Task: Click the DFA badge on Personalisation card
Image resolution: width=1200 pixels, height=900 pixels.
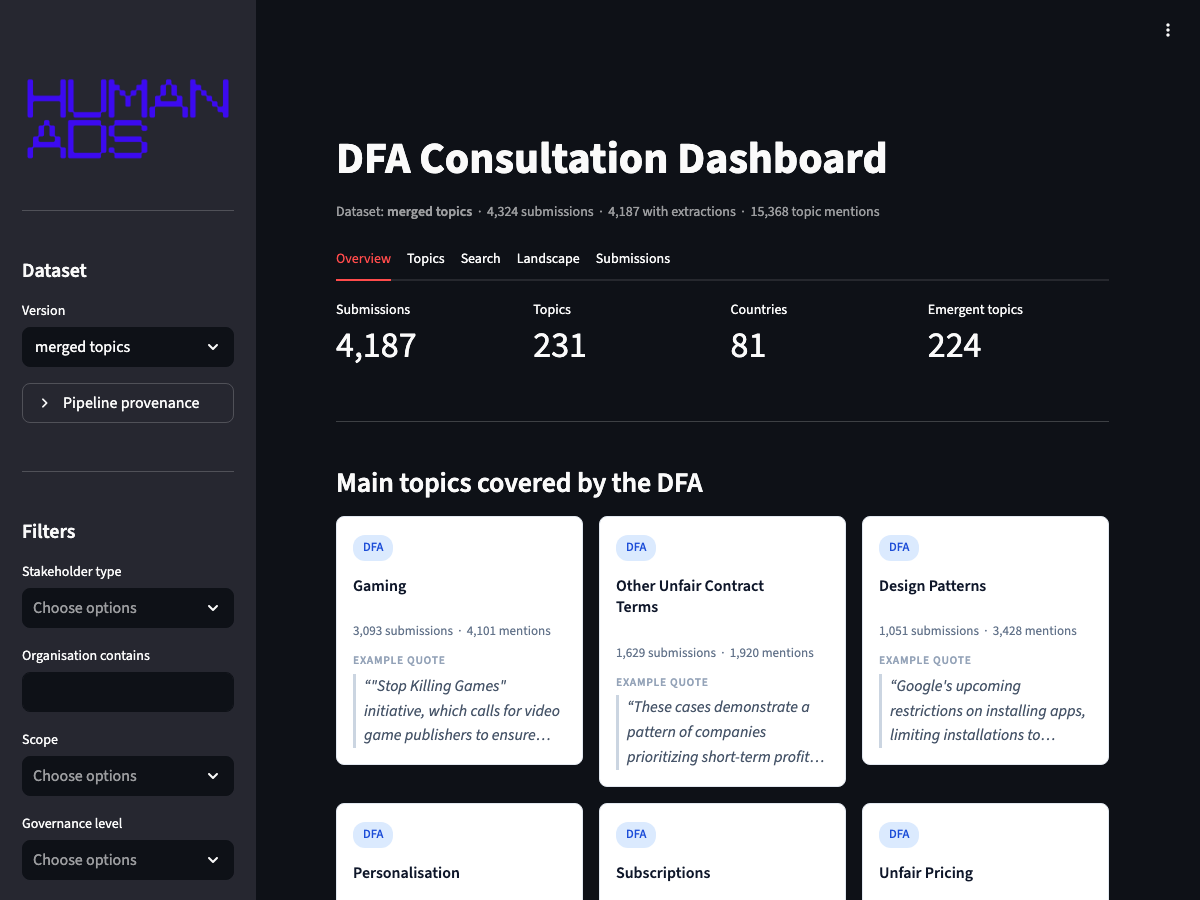Action: pyautogui.click(x=373, y=834)
